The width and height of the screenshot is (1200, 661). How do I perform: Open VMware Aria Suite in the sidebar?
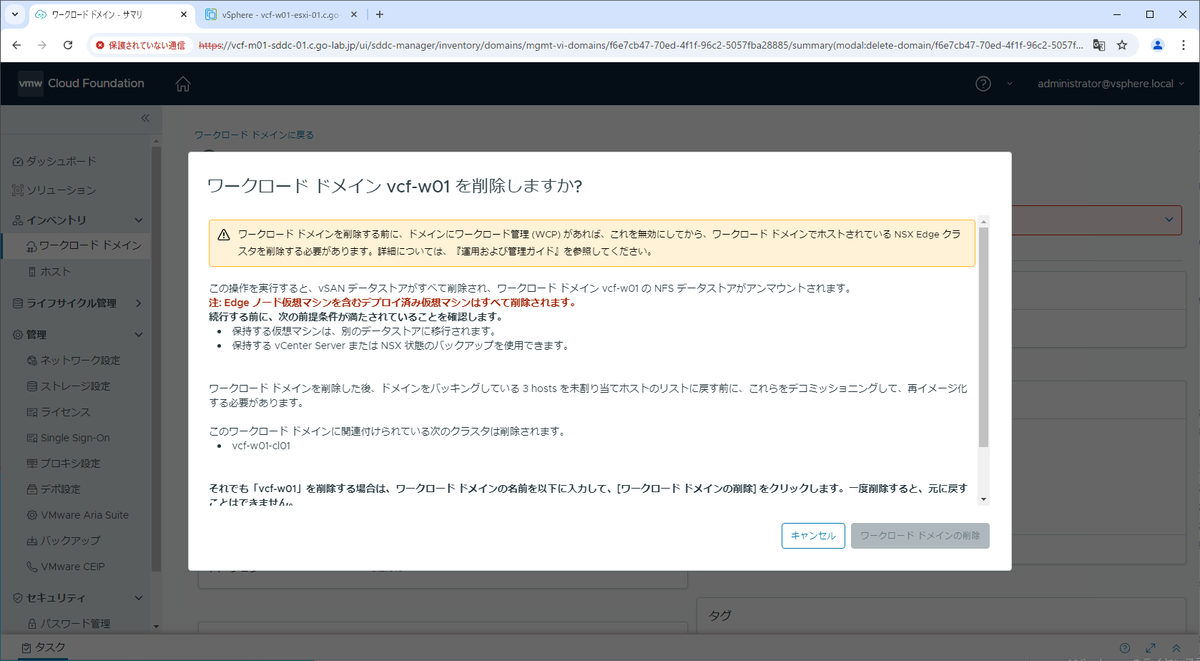tap(85, 515)
